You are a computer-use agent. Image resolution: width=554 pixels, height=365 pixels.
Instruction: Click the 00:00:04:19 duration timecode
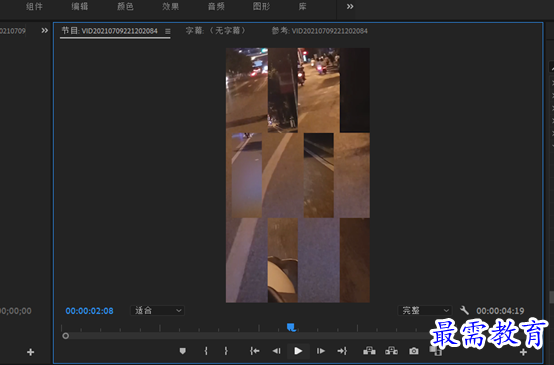click(500, 311)
